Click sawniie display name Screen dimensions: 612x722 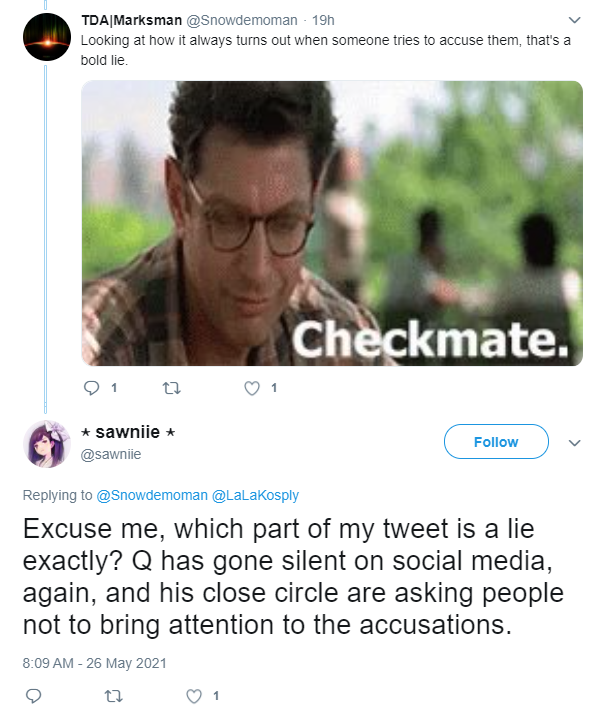click(x=128, y=432)
